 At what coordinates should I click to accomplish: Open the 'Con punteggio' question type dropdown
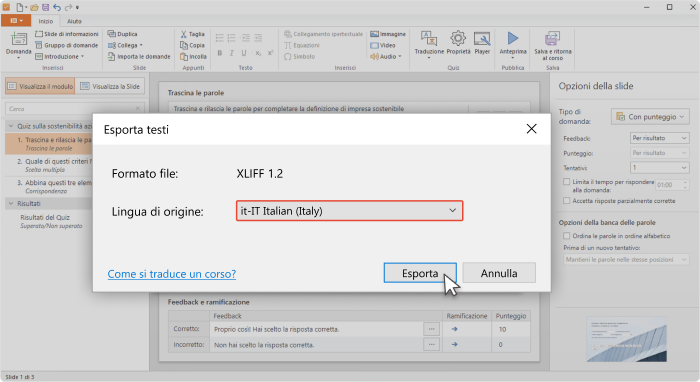pos(650,116)
